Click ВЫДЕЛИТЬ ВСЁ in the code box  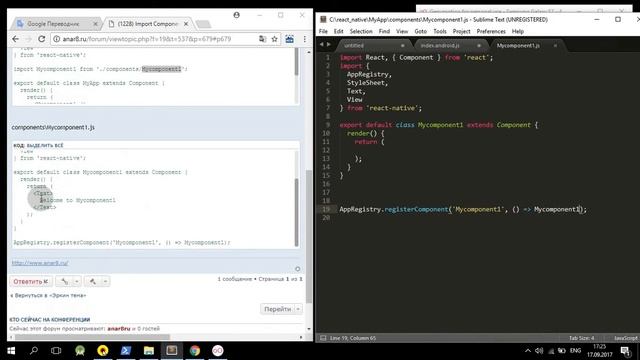coord(45,145)
